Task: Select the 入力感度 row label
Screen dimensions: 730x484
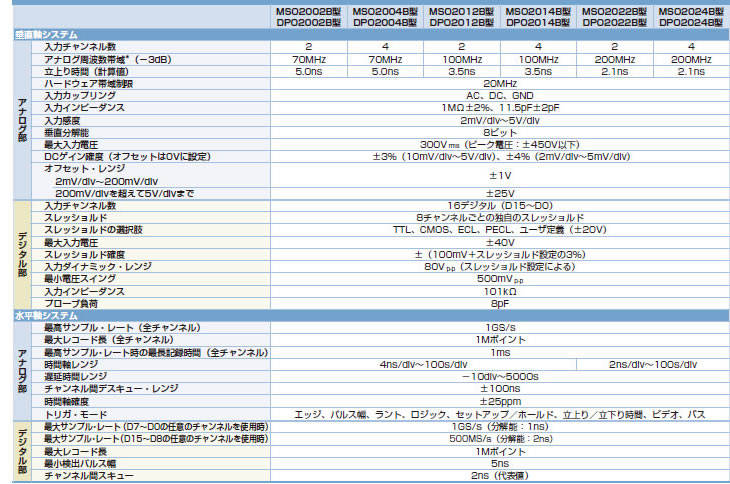Action: tap(62, 121)
